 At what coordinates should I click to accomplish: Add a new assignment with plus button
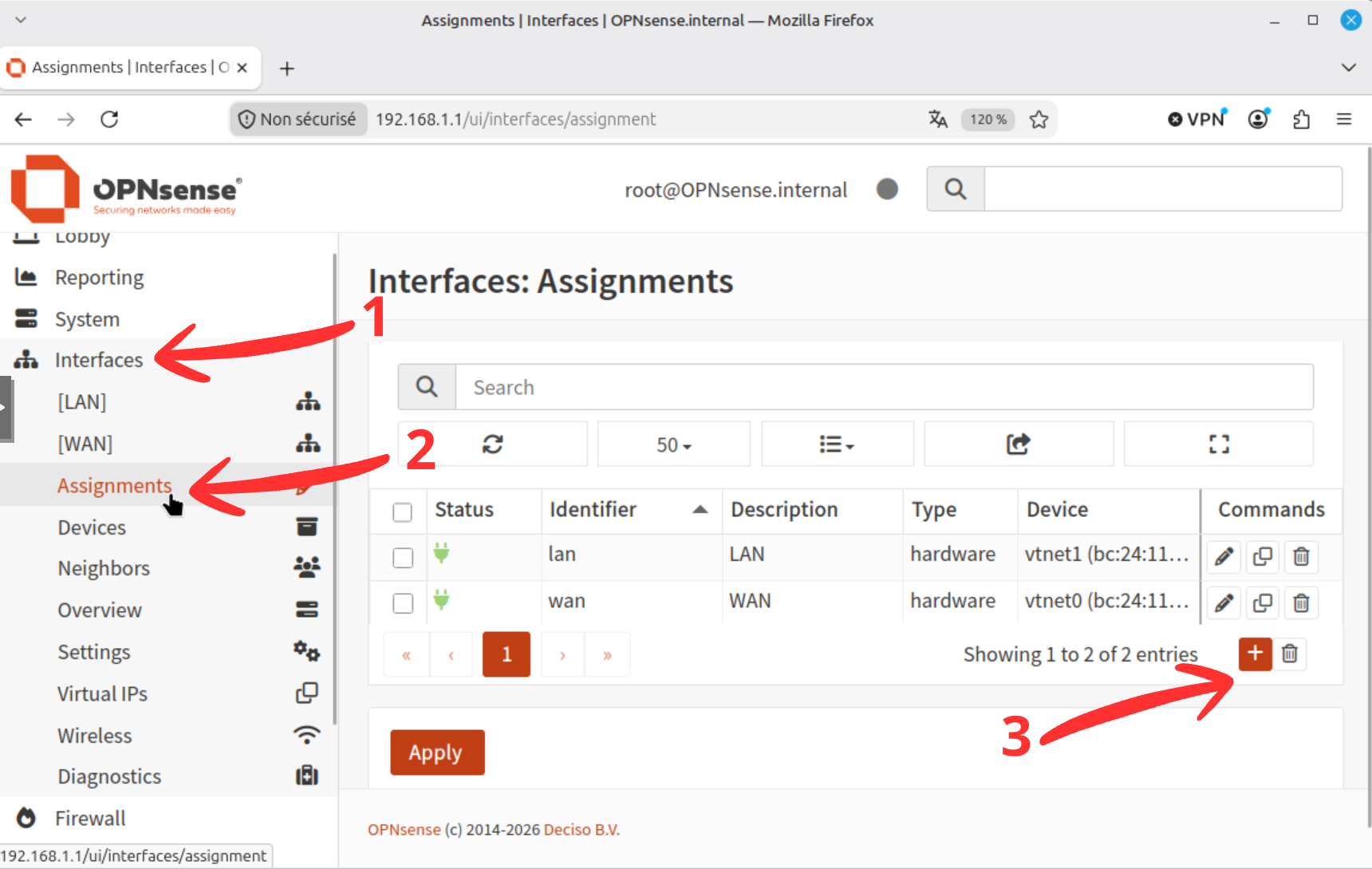[x=1256, y=654]
